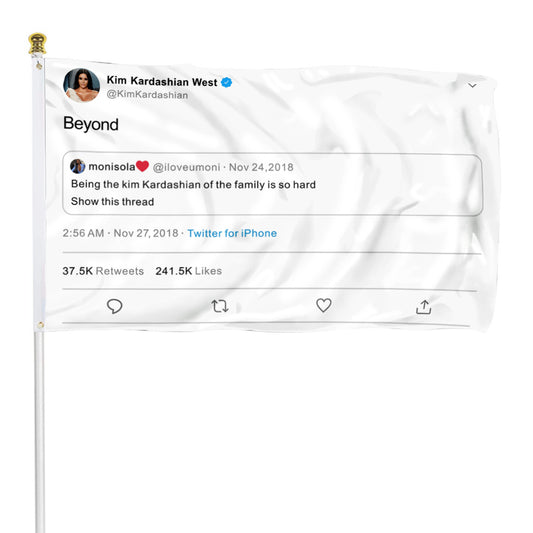Click the share upload icon
This screenshot has height=533, width=533.
tap(424, 307)
